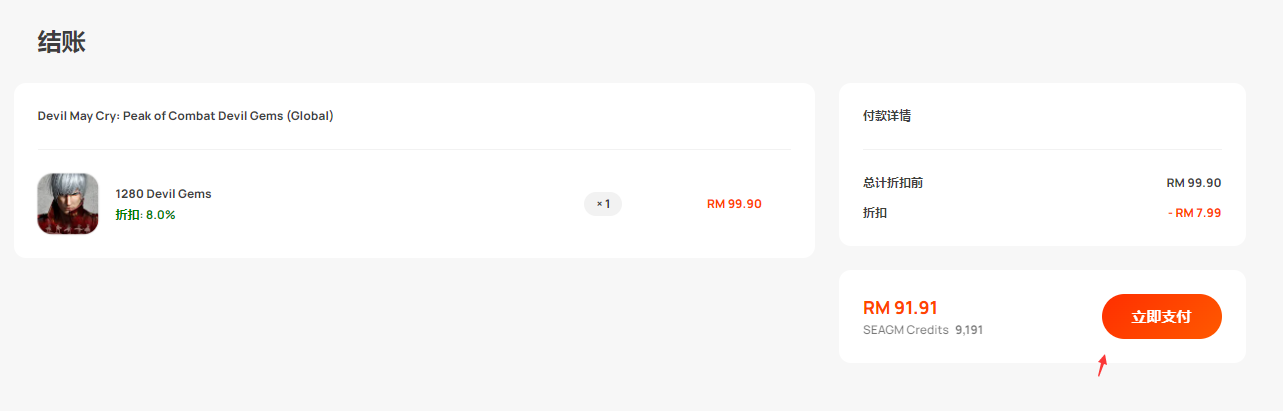Screen dimensions: 1283x411
Task: Click the 总计折扣前 label
Action: tap(893, 183)
